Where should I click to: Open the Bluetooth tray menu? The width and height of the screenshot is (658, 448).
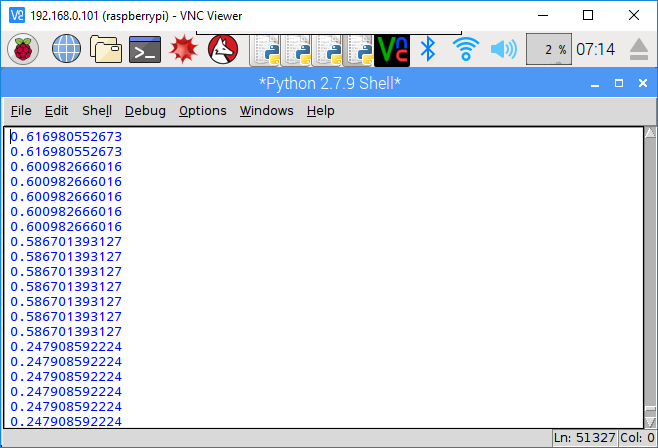pos(428,48)
